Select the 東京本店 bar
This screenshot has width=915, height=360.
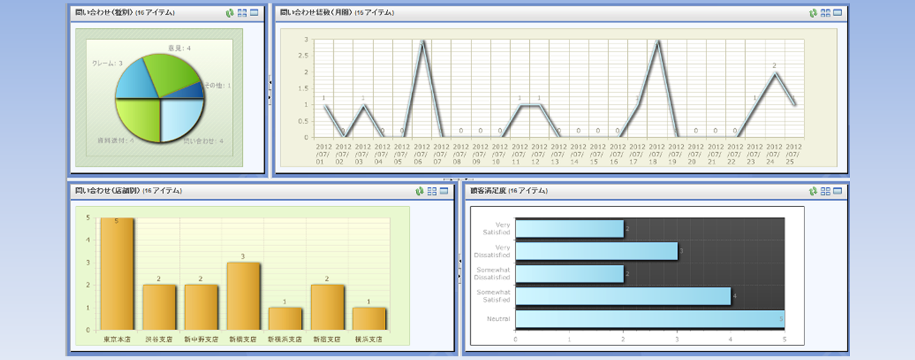pos(117,274)
